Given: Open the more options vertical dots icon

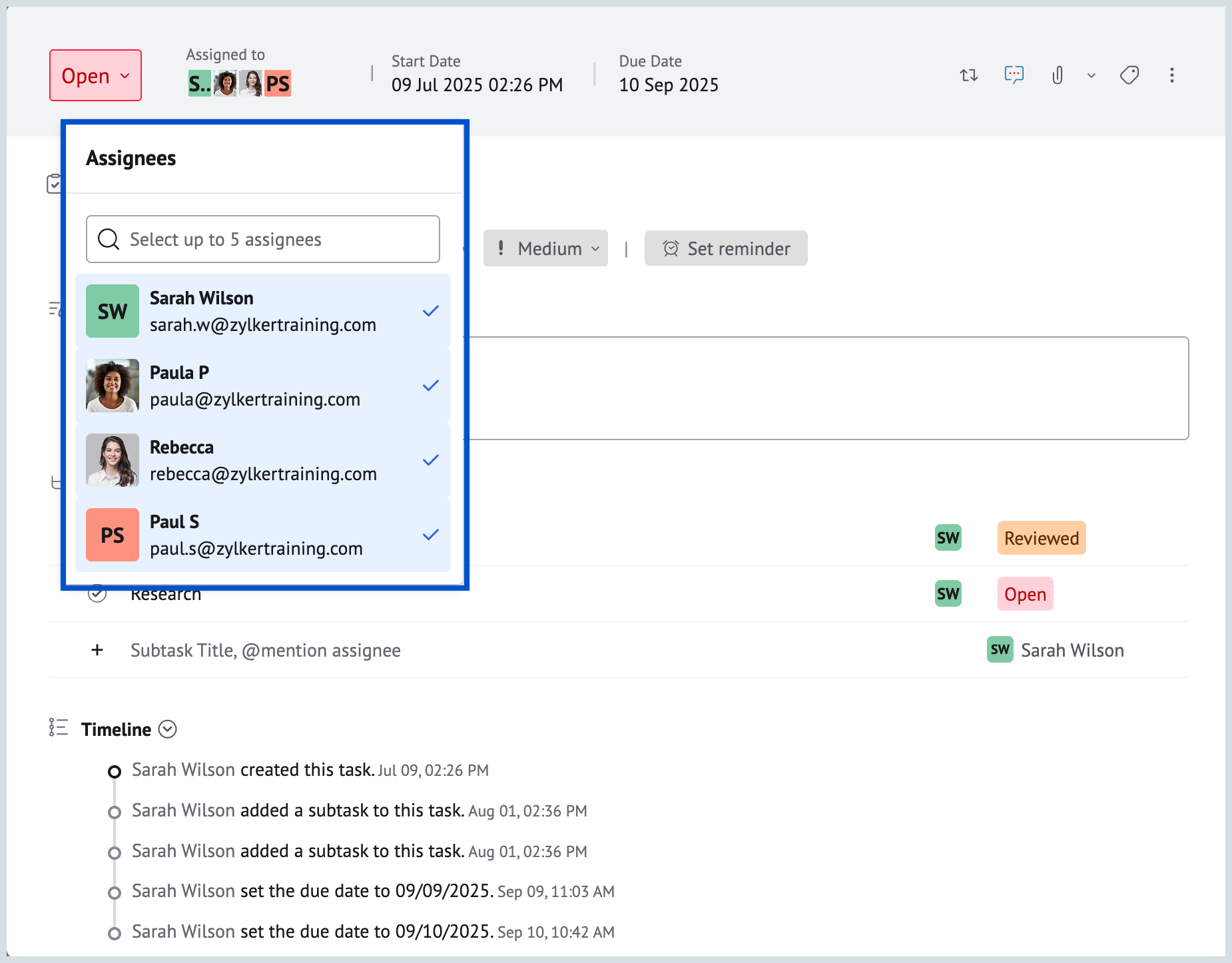Looking at the screenshot, I should pyautogui.click(x=1172, y=75).
